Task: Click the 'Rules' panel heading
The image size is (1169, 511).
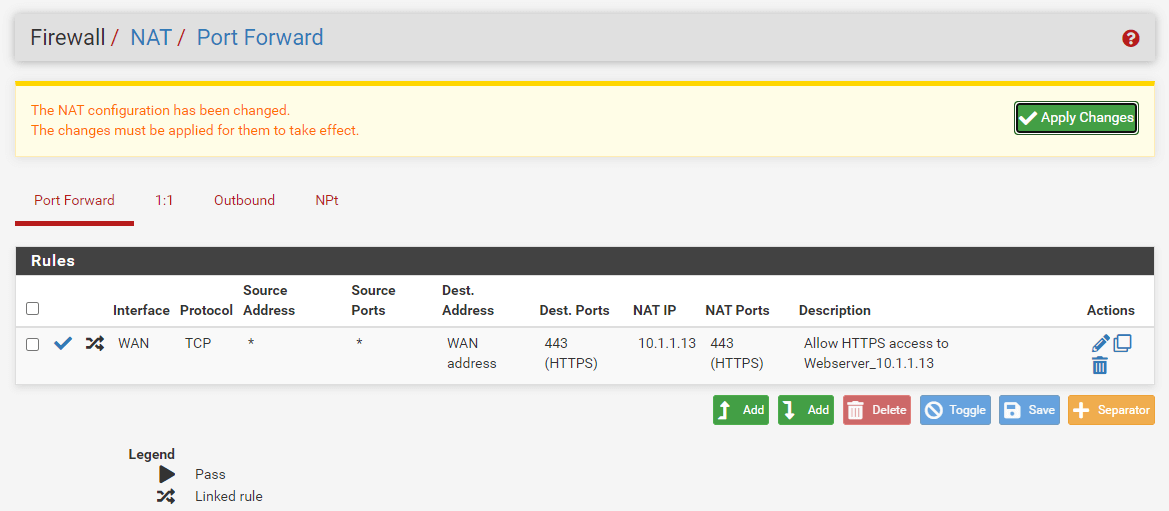Action: [x=53, y=261]
